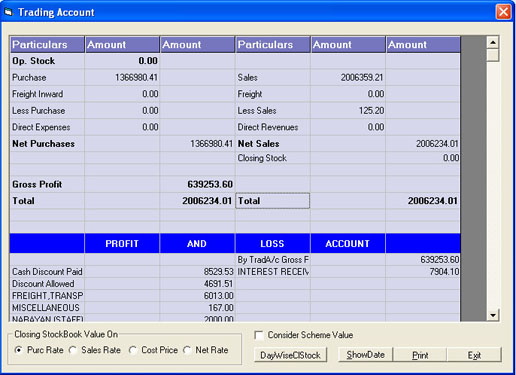Click the second Particulars column header
Screen dimensions: 516x375
point(273,45)
